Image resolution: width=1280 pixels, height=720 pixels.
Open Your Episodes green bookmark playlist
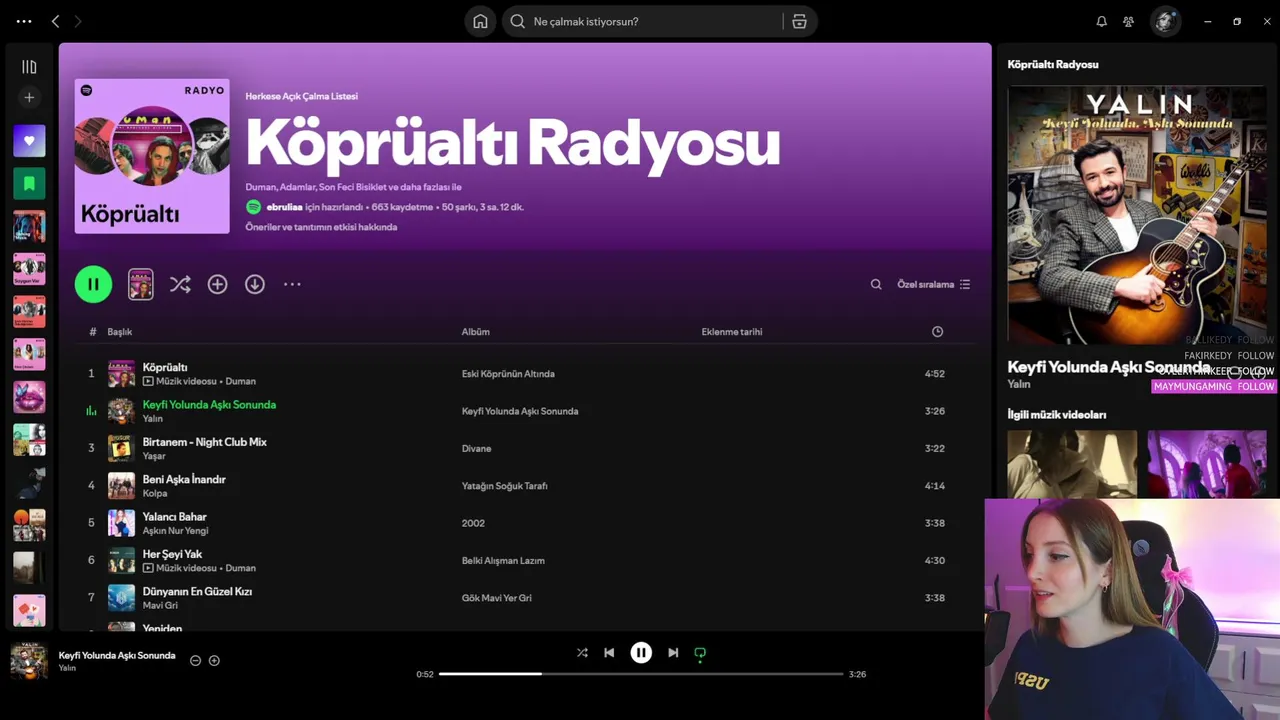[x=29, y=184]
